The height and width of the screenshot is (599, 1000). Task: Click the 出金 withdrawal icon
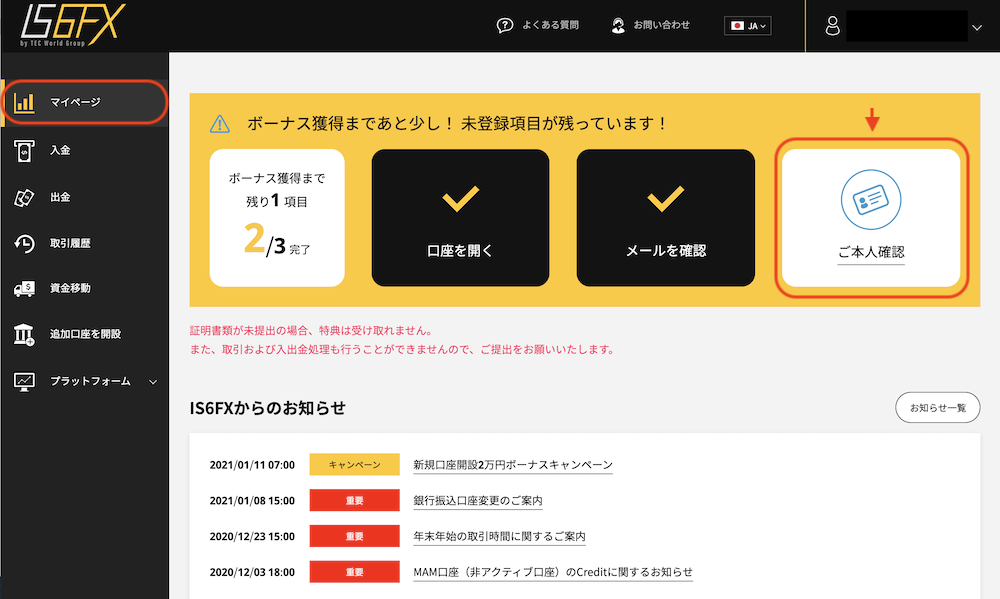24,198
